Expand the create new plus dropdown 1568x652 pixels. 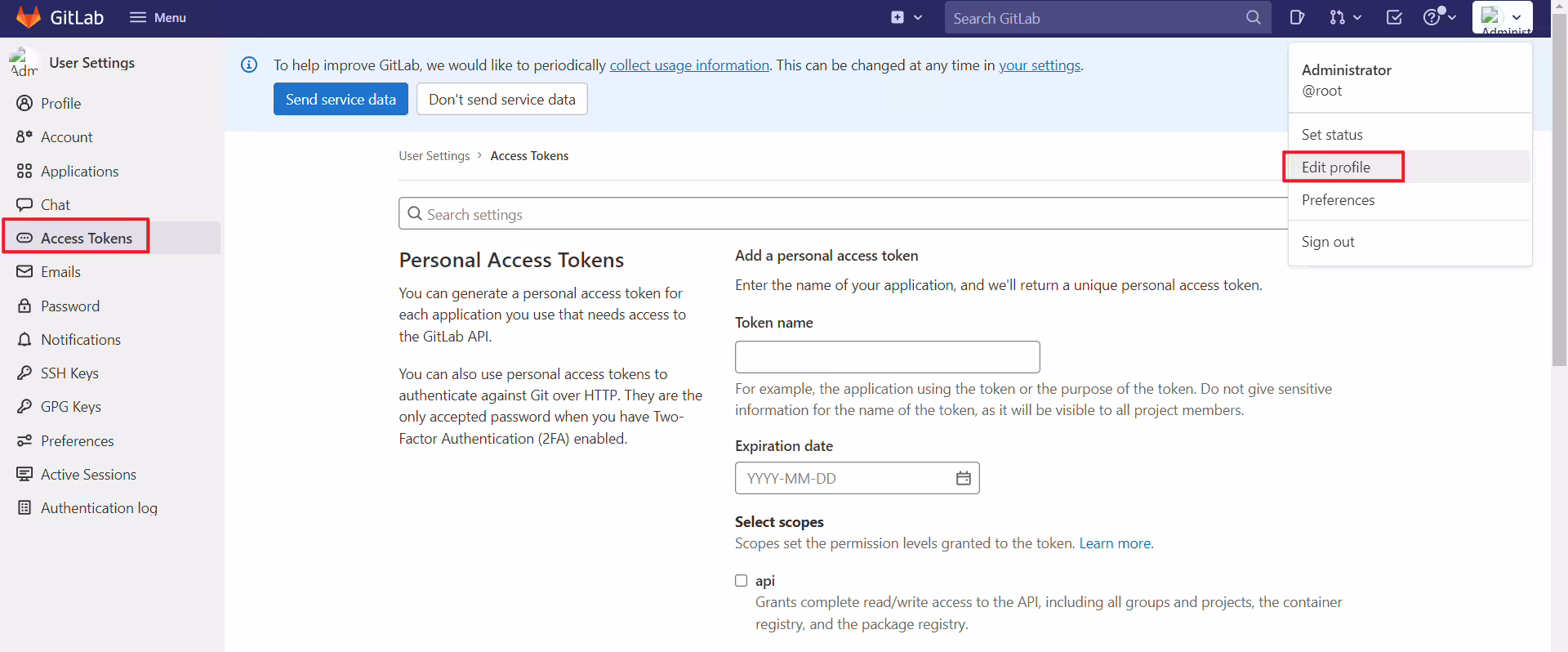906,17
